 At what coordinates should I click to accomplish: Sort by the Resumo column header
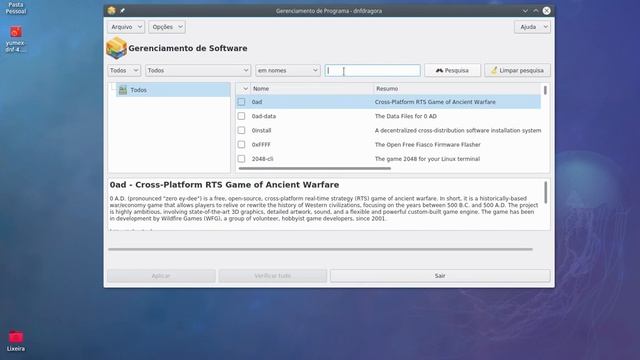(x=457, y=89)
